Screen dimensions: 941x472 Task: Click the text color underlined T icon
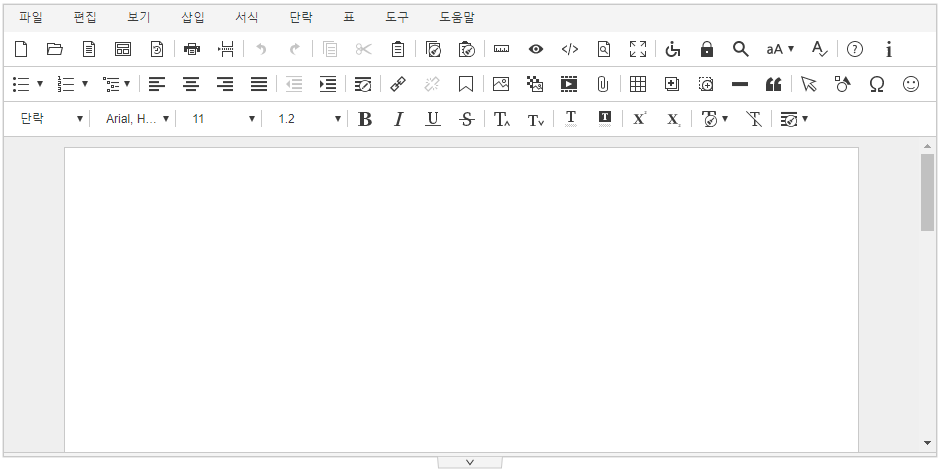click(571, 119)
